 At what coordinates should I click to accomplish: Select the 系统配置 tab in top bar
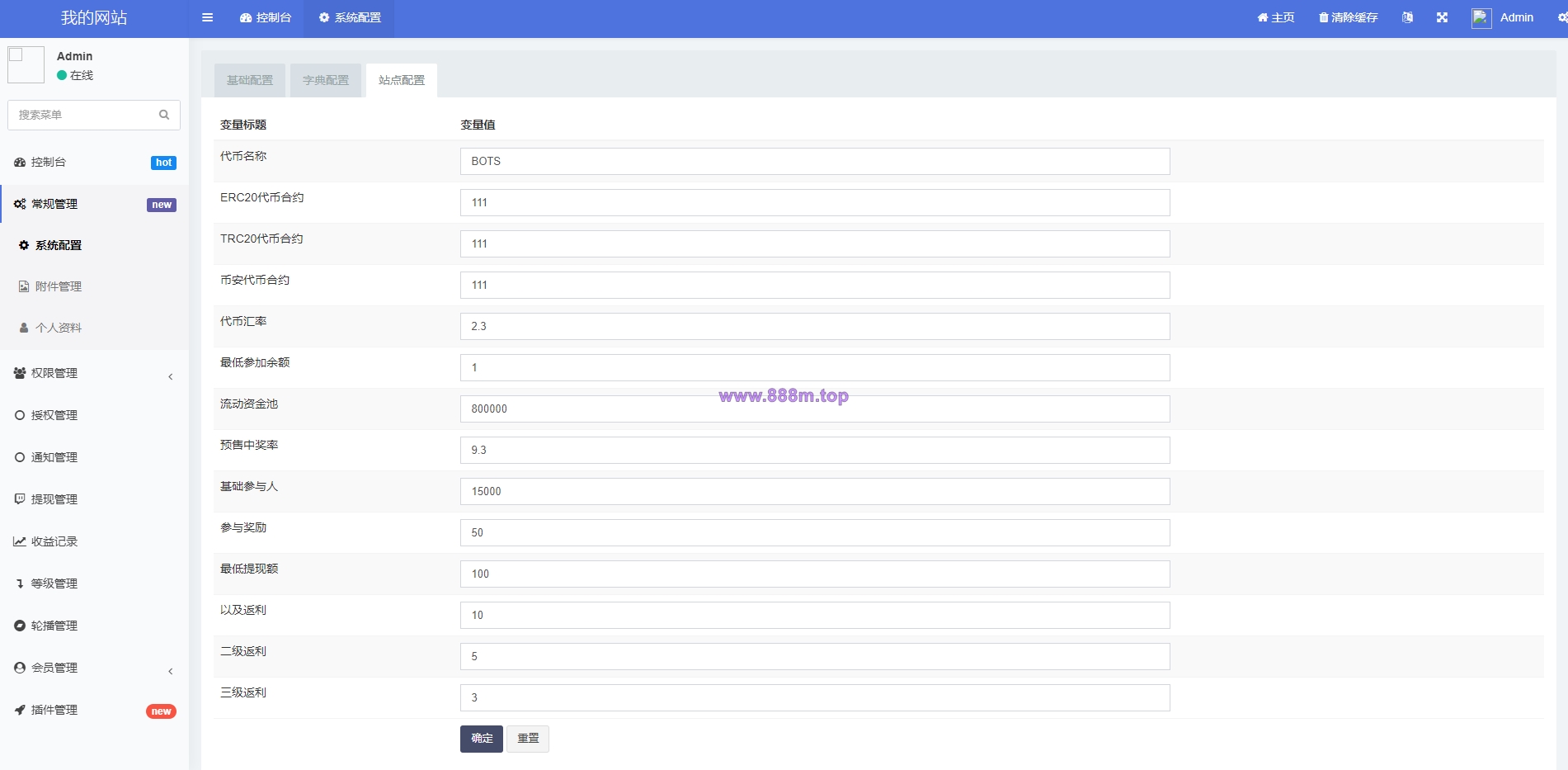pyautogui.click(x=350, y=17)
